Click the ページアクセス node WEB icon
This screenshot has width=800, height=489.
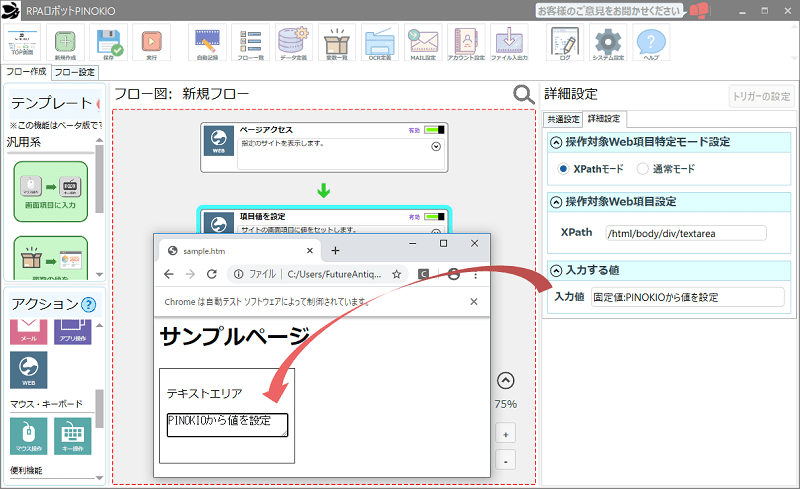pyautogui.click(x=218, y=140)
